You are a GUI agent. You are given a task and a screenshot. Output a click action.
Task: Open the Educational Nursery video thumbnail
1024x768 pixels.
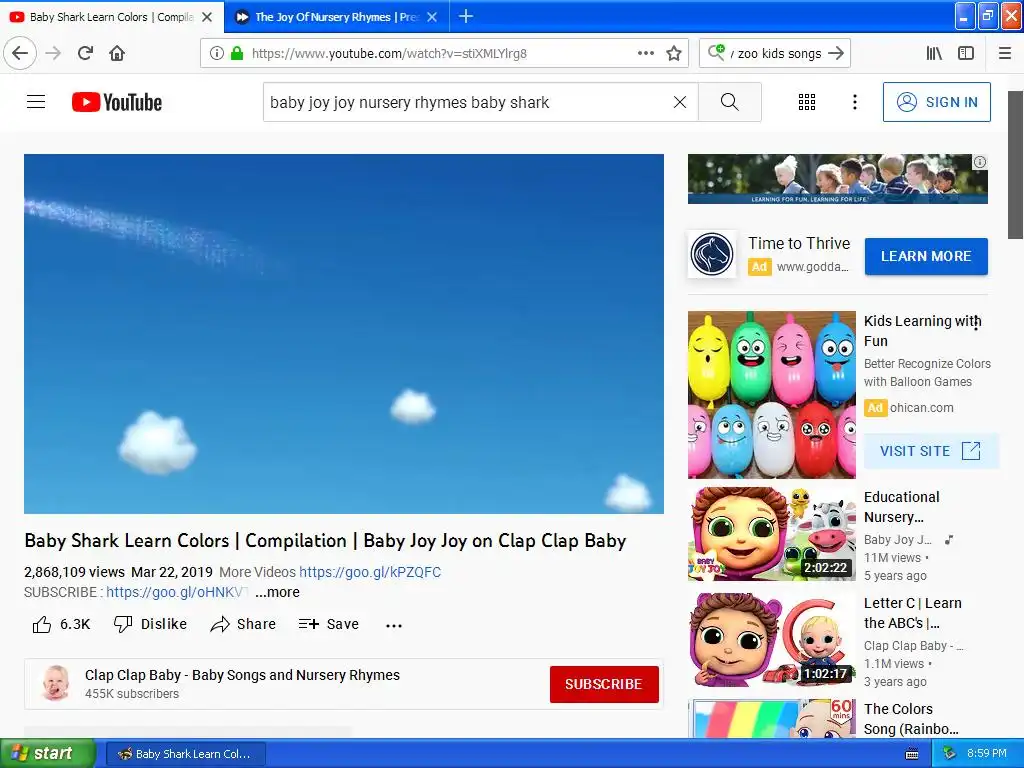point(771,534)
